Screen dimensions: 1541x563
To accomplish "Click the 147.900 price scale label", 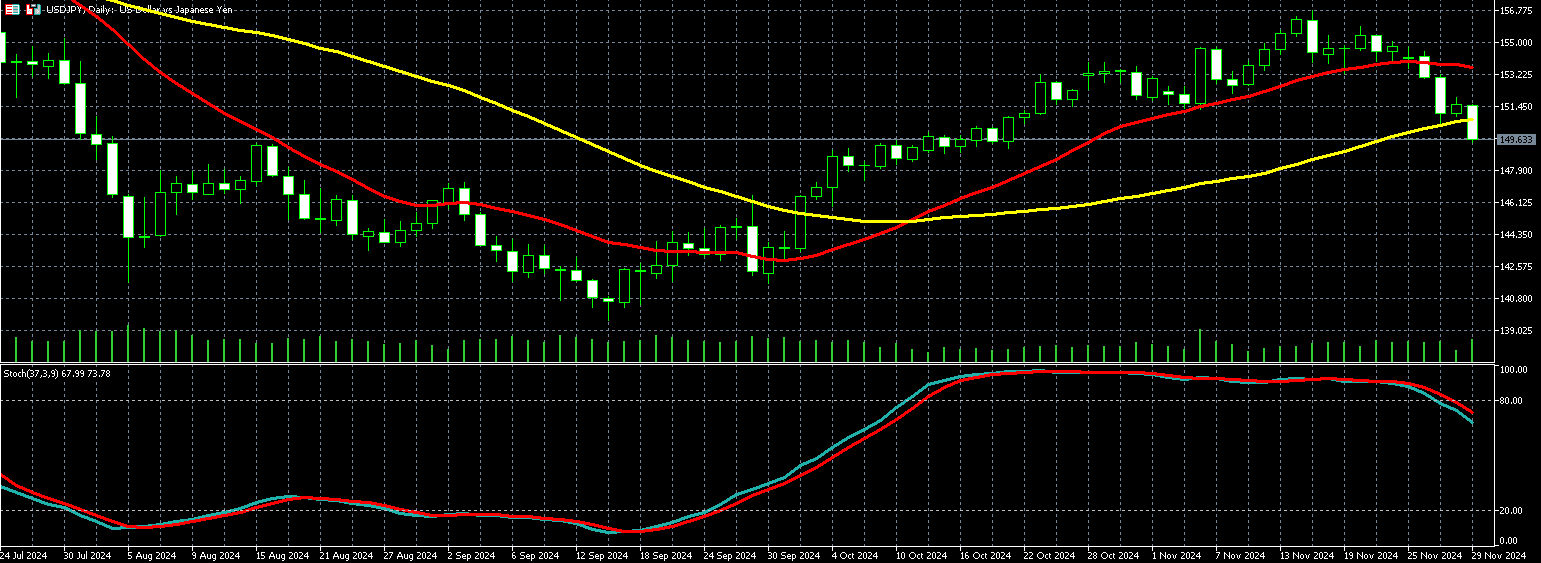I will click(x=1517, y=171).
